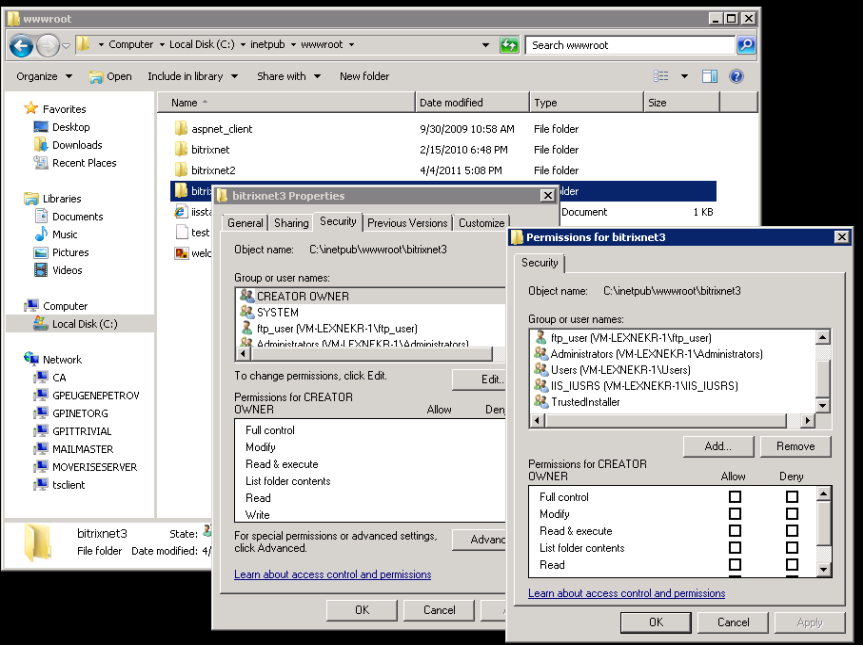Open the Organize dropdown menu
This screenshot has width=865, height=647.
pos(44,76)
